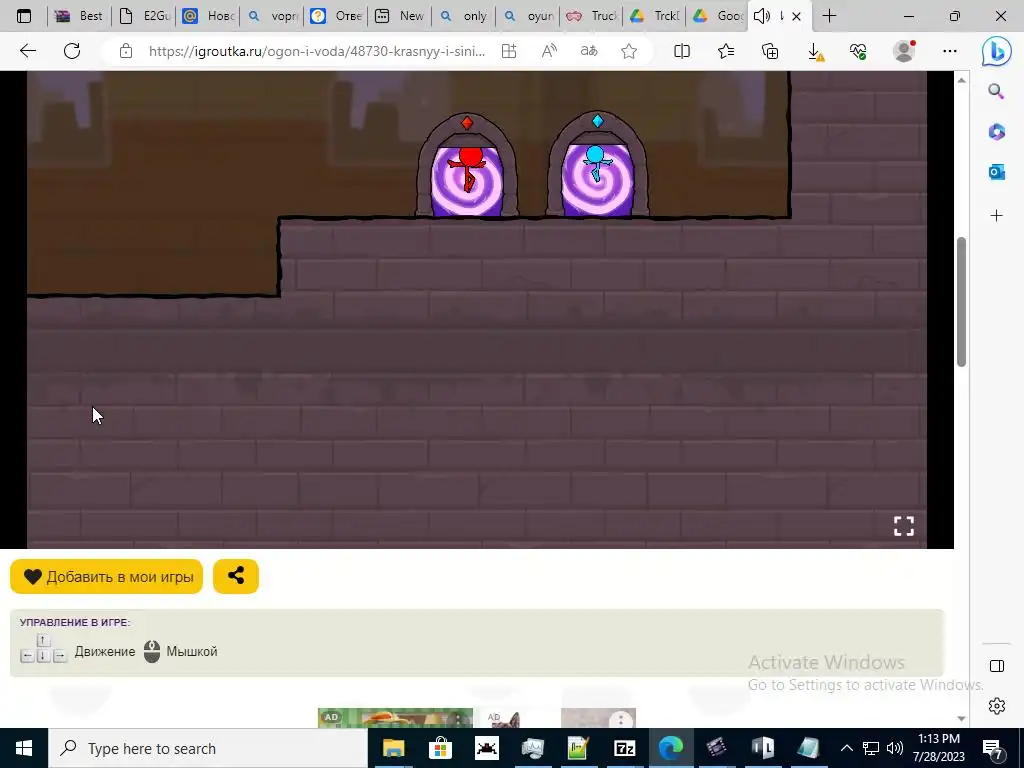
Task: Open browser essentials heart icon
Action: point(859,51)
